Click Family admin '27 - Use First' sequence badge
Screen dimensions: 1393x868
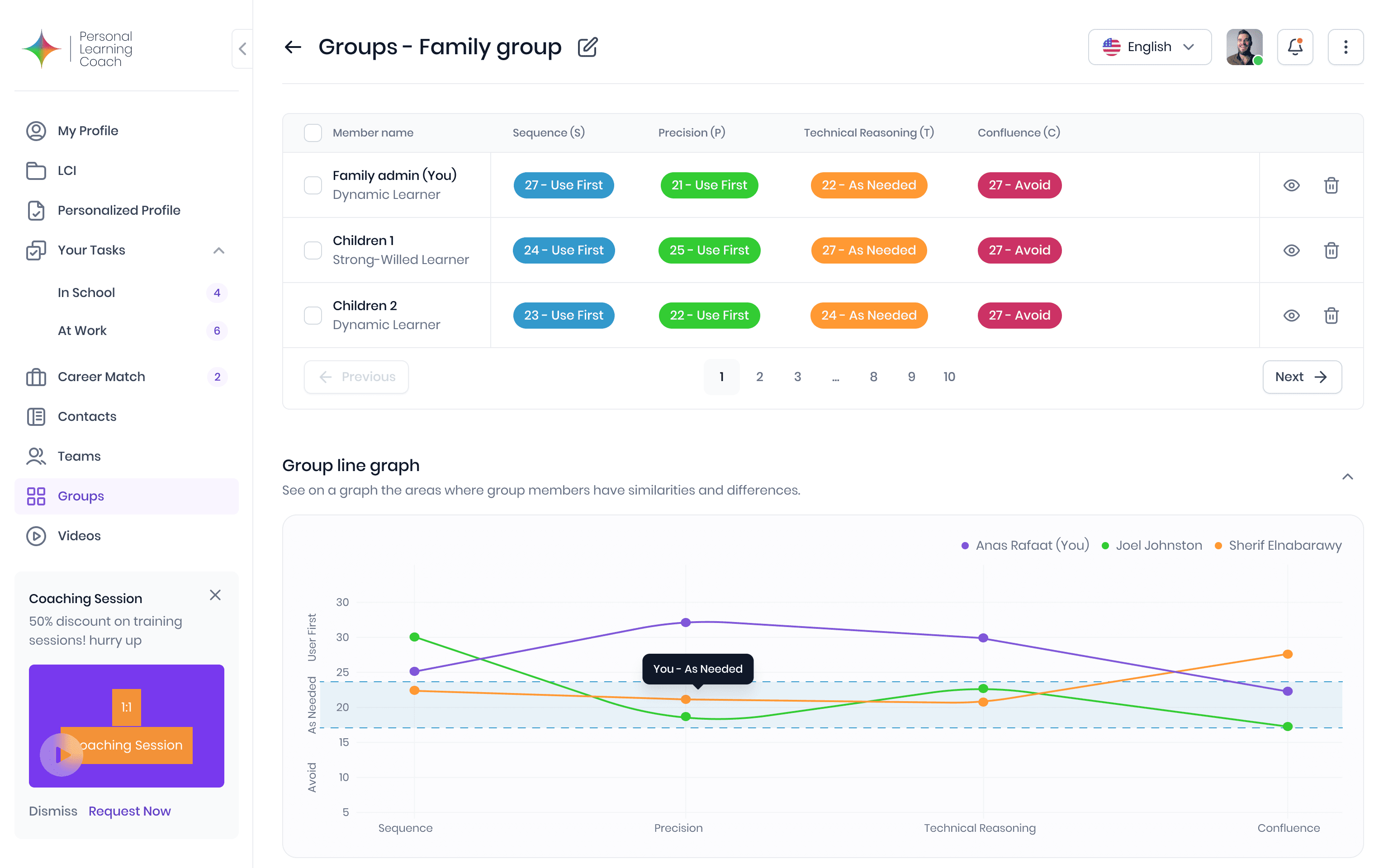click(x=563, y=185)
